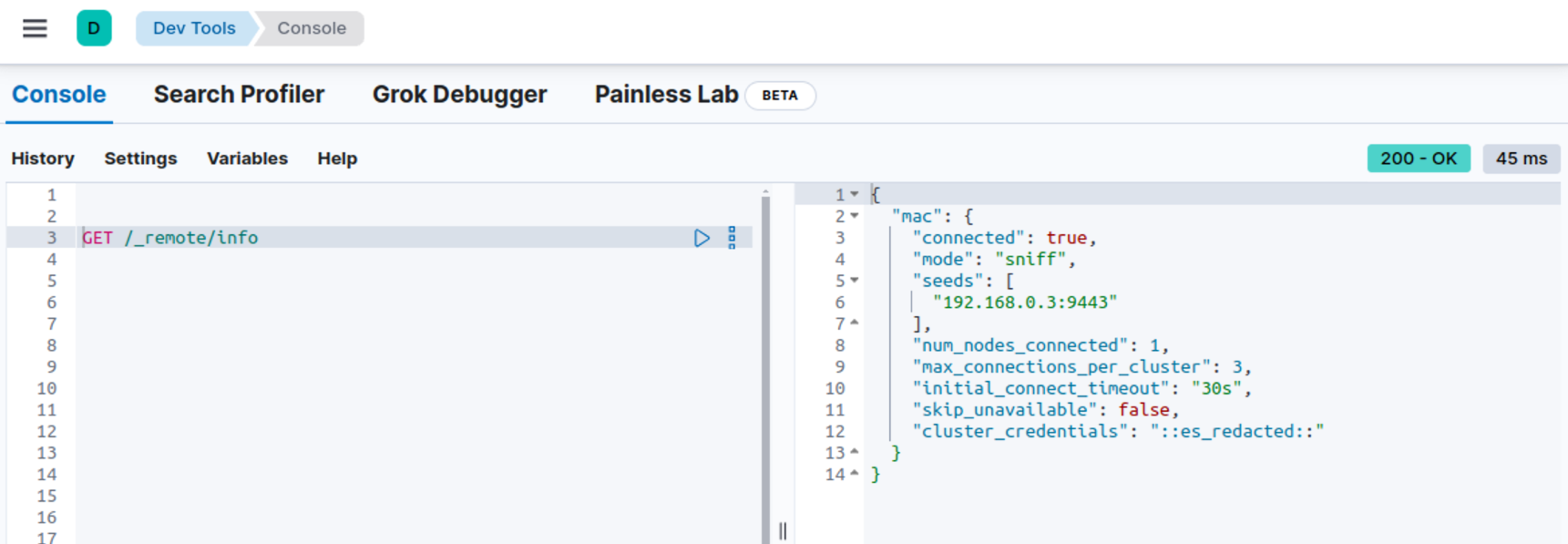Image resolution: width=1568 pixels, height=544 pixels.
Task: Click the BETA badge beside Painless Lab
Action: [x=779, y=96]
